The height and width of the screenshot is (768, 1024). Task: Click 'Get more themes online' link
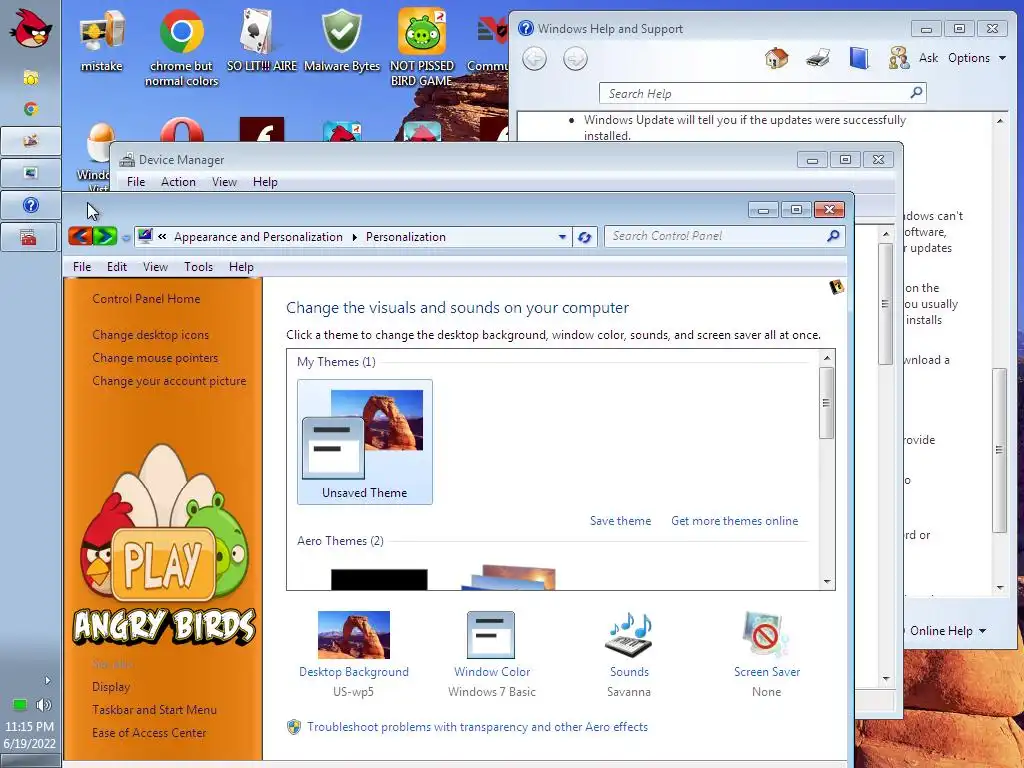pyautogui.click(x=735, y=521)
